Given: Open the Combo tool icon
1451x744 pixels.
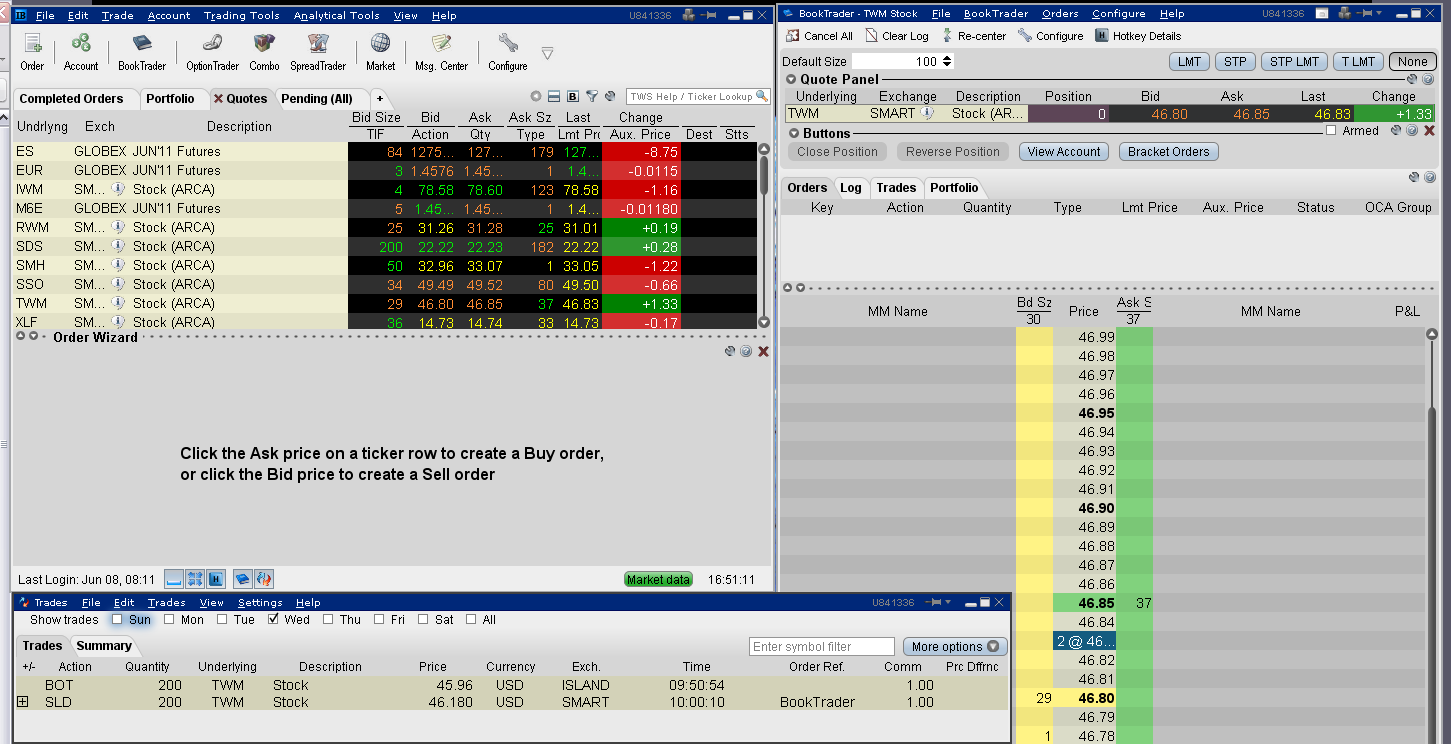Looking at the screenshot, I should [264, 51].
